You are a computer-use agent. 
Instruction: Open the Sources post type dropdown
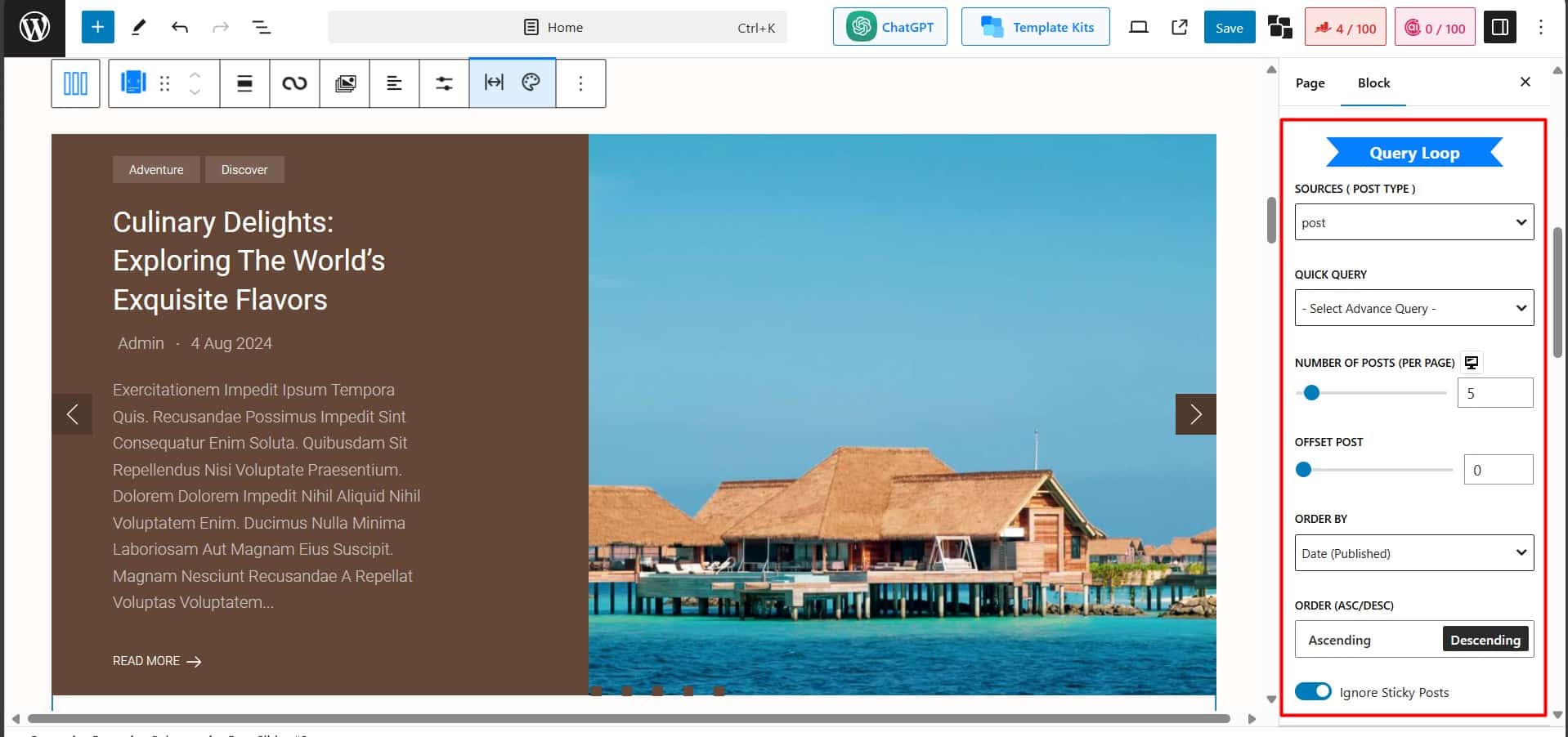1413,222
